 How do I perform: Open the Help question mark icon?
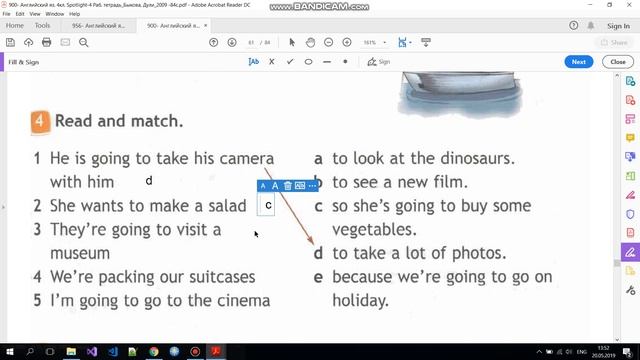(573, 25)
